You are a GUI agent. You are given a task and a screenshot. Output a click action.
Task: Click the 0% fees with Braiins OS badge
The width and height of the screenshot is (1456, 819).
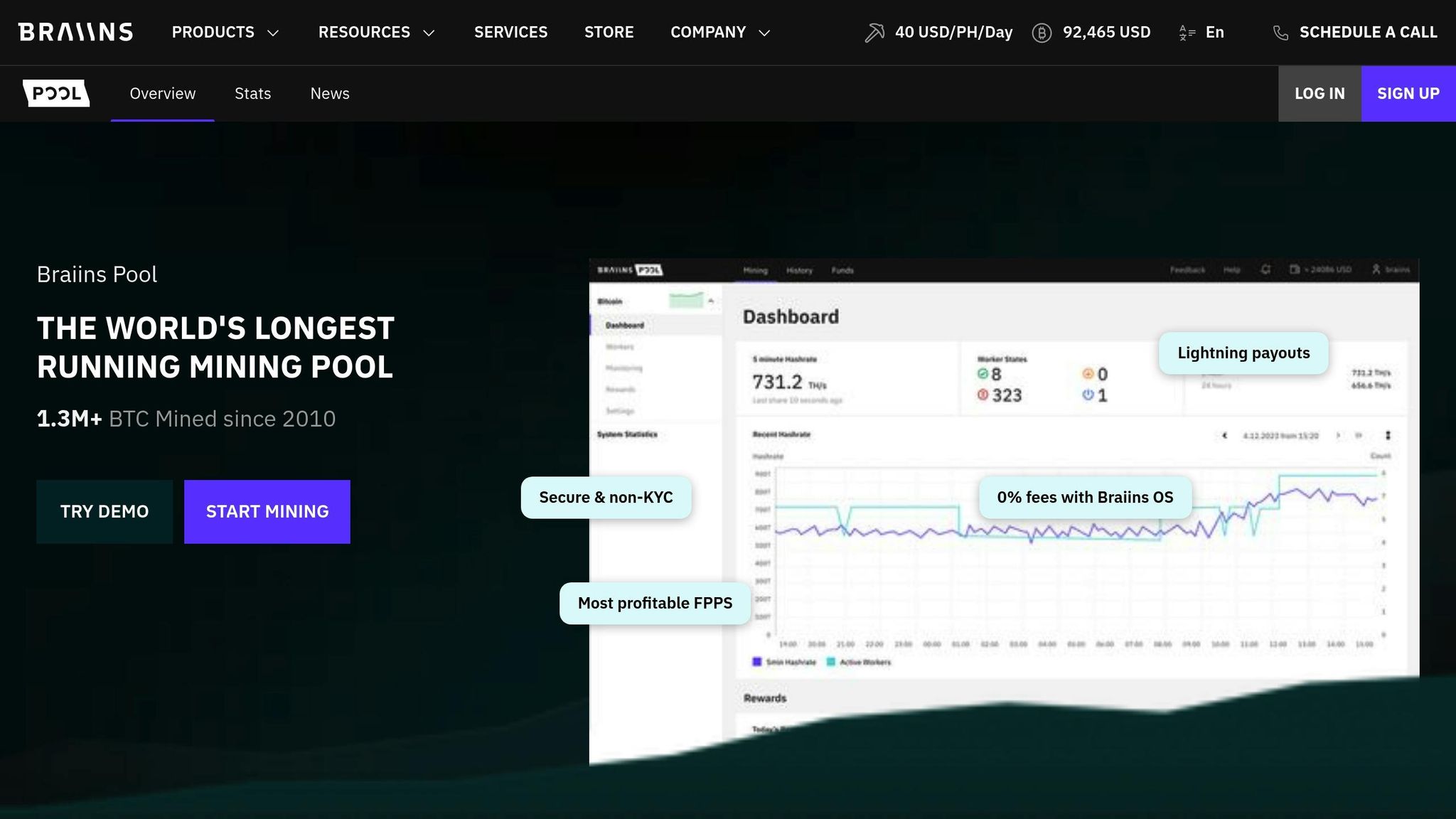(x=1085, y=498)
